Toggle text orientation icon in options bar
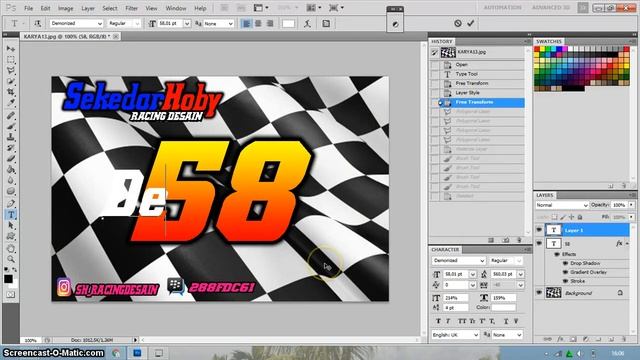The image size is (640, 360). click(38, 24)
